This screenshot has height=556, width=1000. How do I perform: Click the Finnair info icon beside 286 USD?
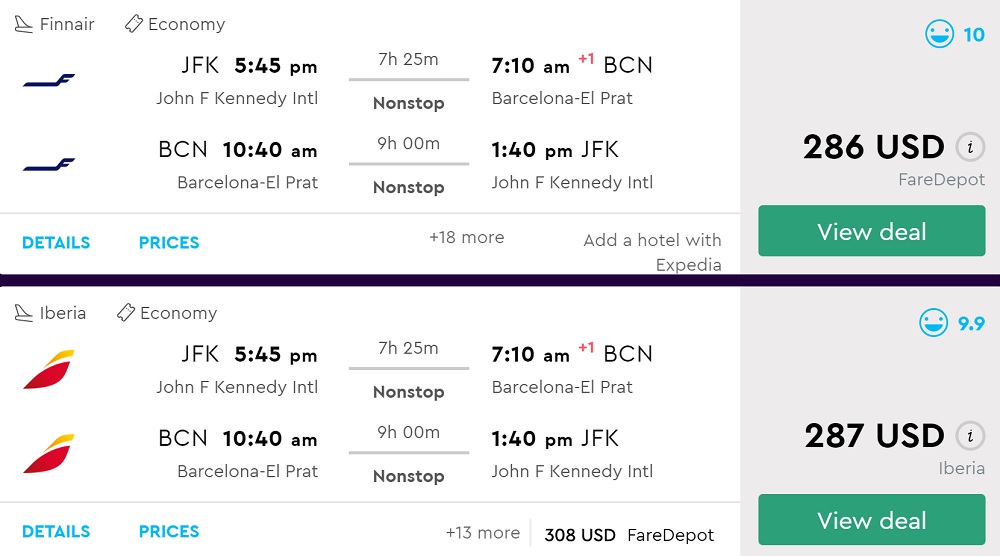[x=968, y=148]
